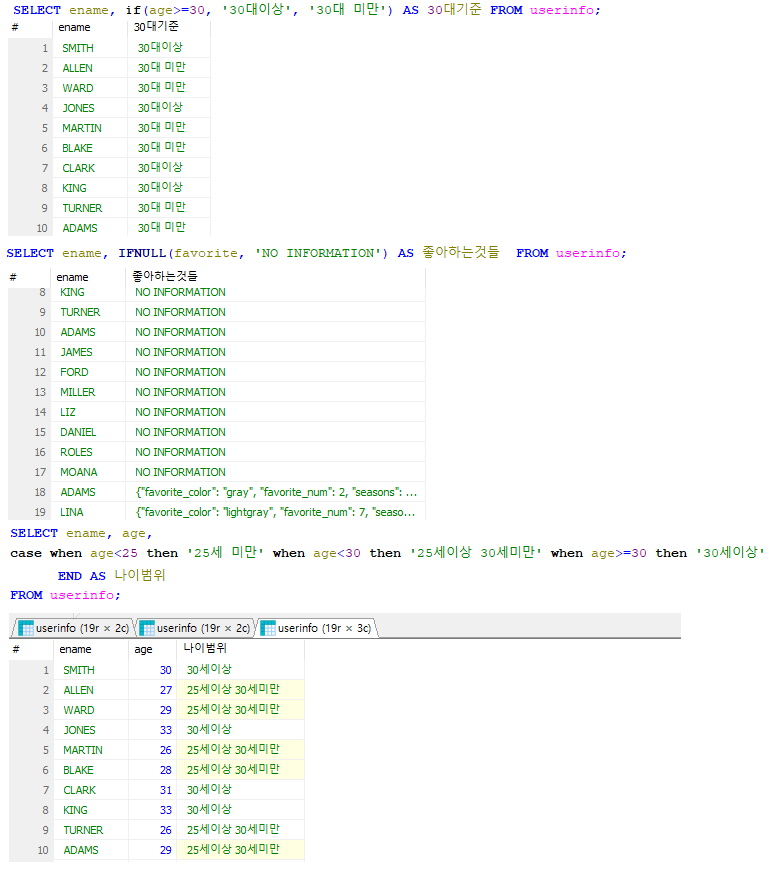Select ALLEN's 30대 미만 cell

tap(168, 68)
